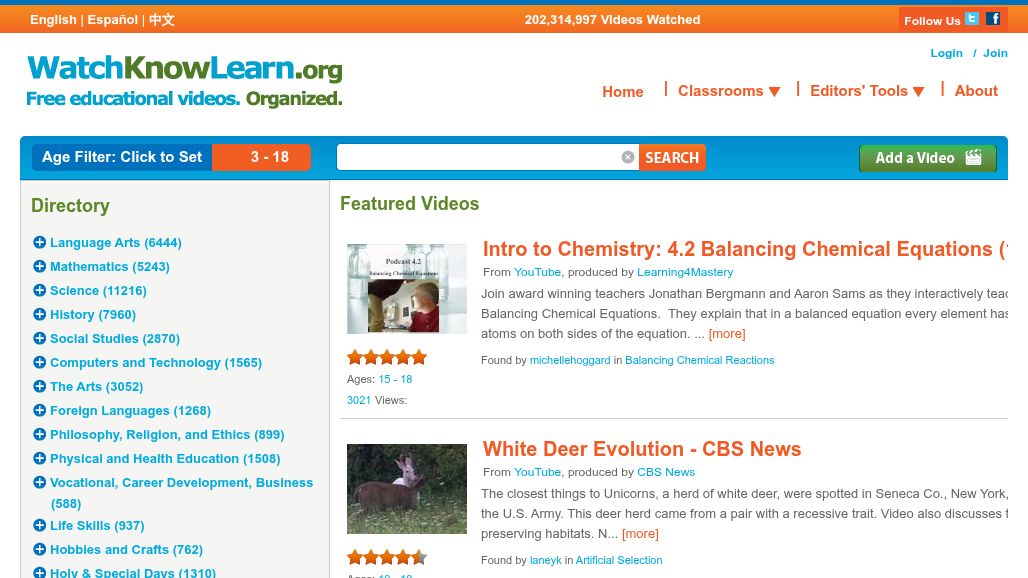The height and width of the screenshot is (578, 1028).
Task: Click the WatchKnowLearn.org logo
Action: tap(184, 81)
